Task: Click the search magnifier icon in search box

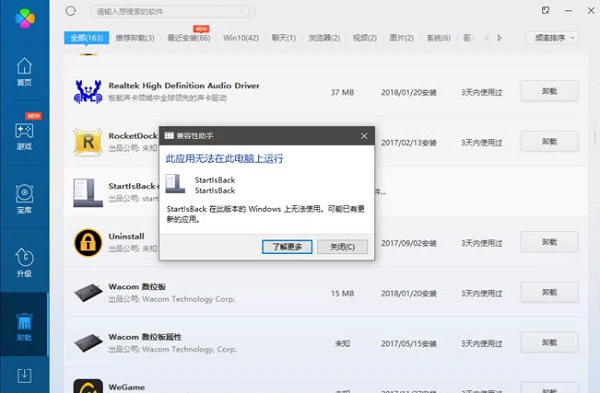Action: point(246,11)
